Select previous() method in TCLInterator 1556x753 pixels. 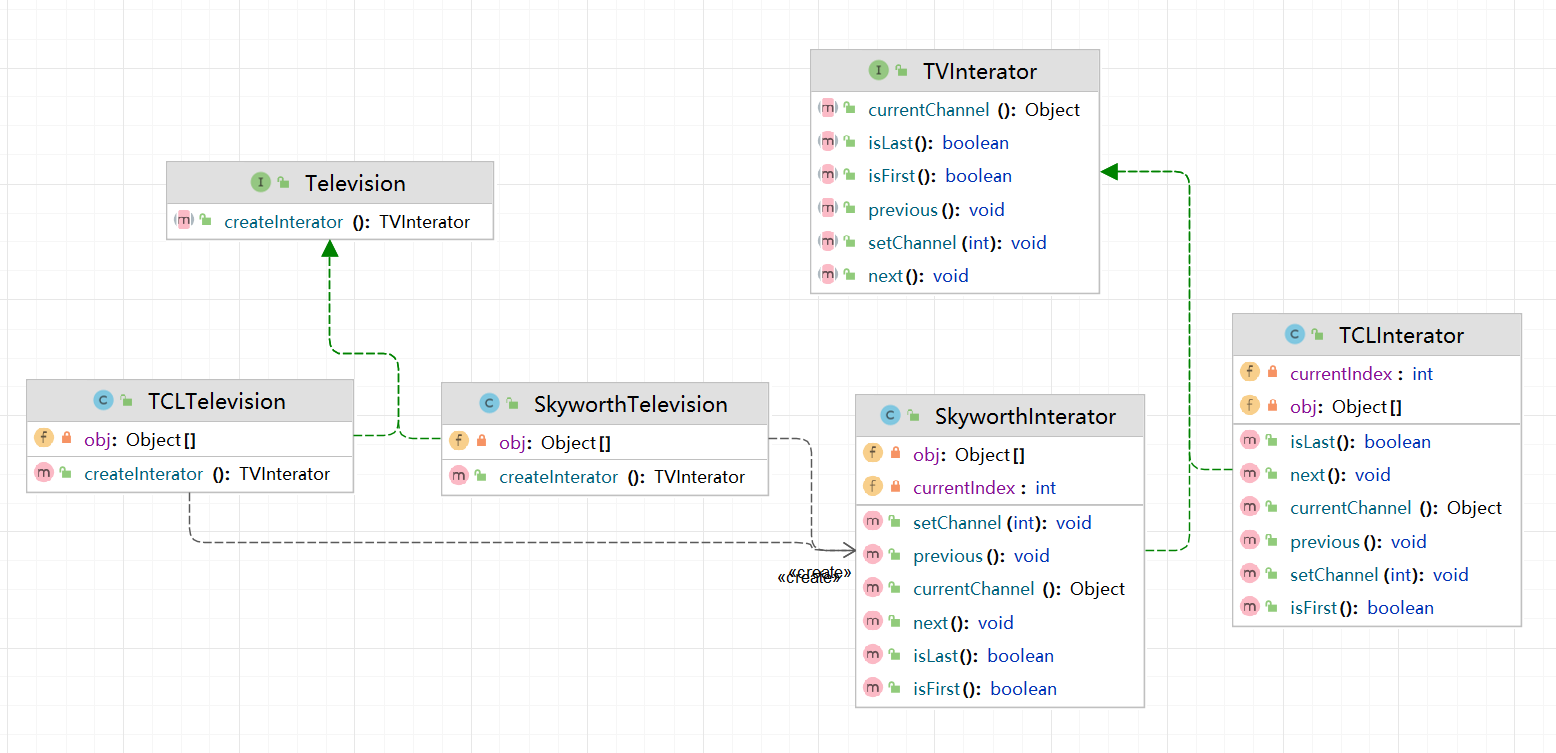1357,542
